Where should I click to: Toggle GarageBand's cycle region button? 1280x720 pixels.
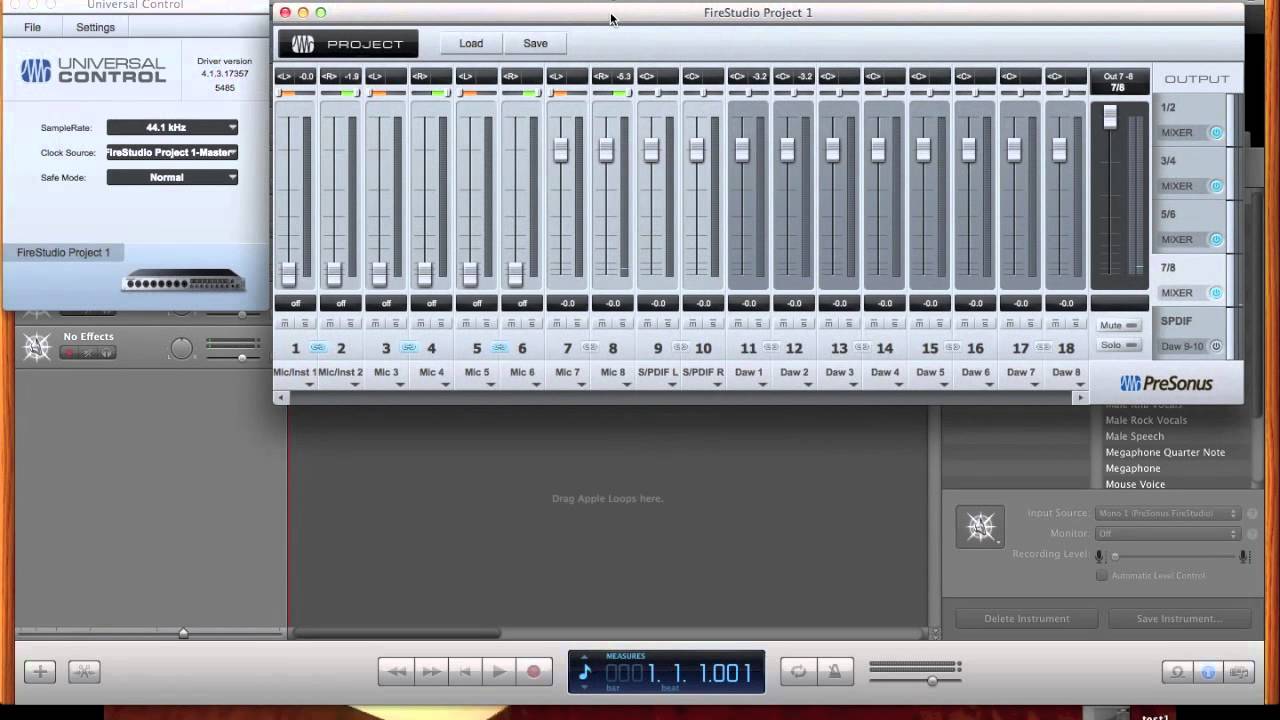point(798,672)
